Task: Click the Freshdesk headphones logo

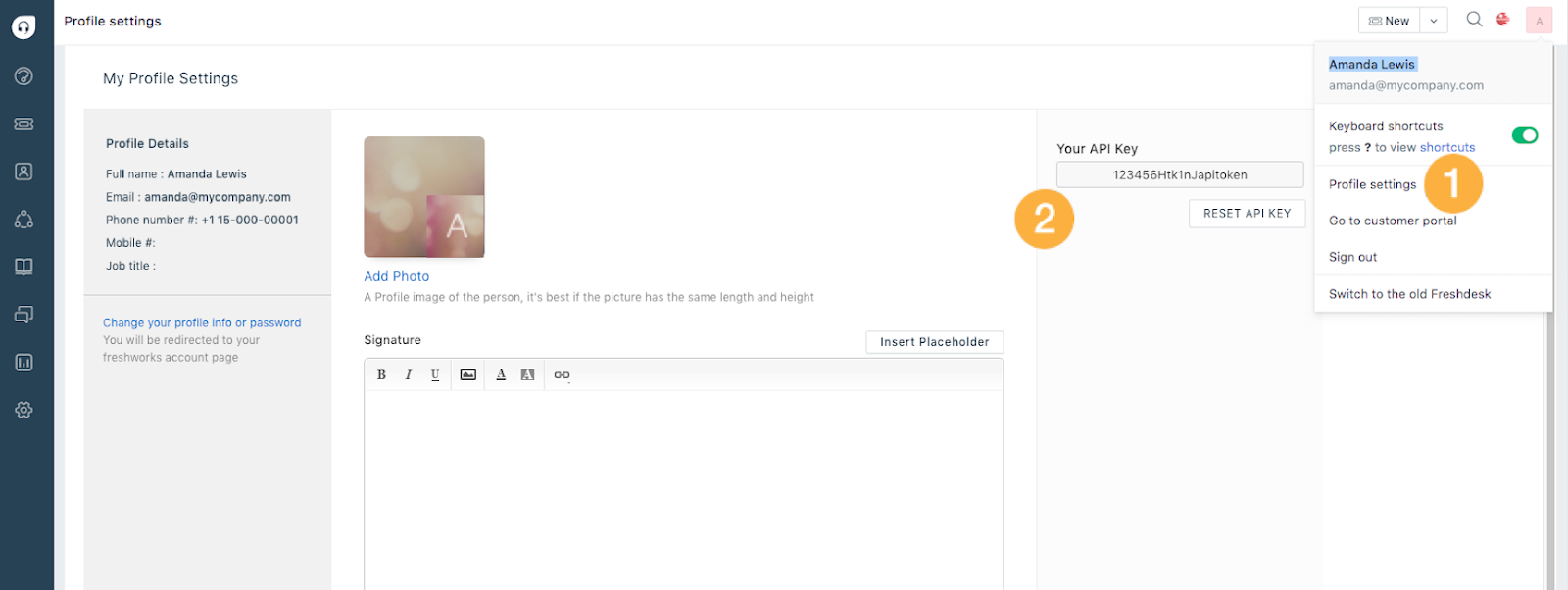Action: pos(24,26)
